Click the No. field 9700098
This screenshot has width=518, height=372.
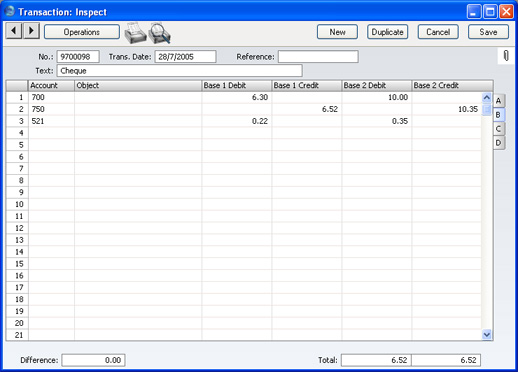(78, 57)
